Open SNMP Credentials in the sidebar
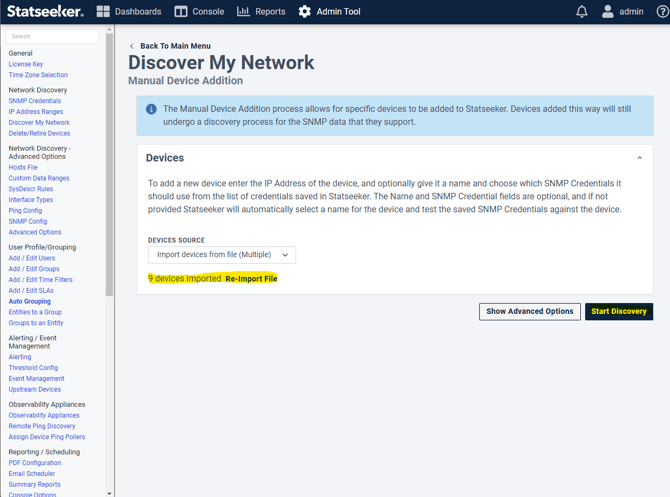This screenshot has width=670, height=497. 35,101
